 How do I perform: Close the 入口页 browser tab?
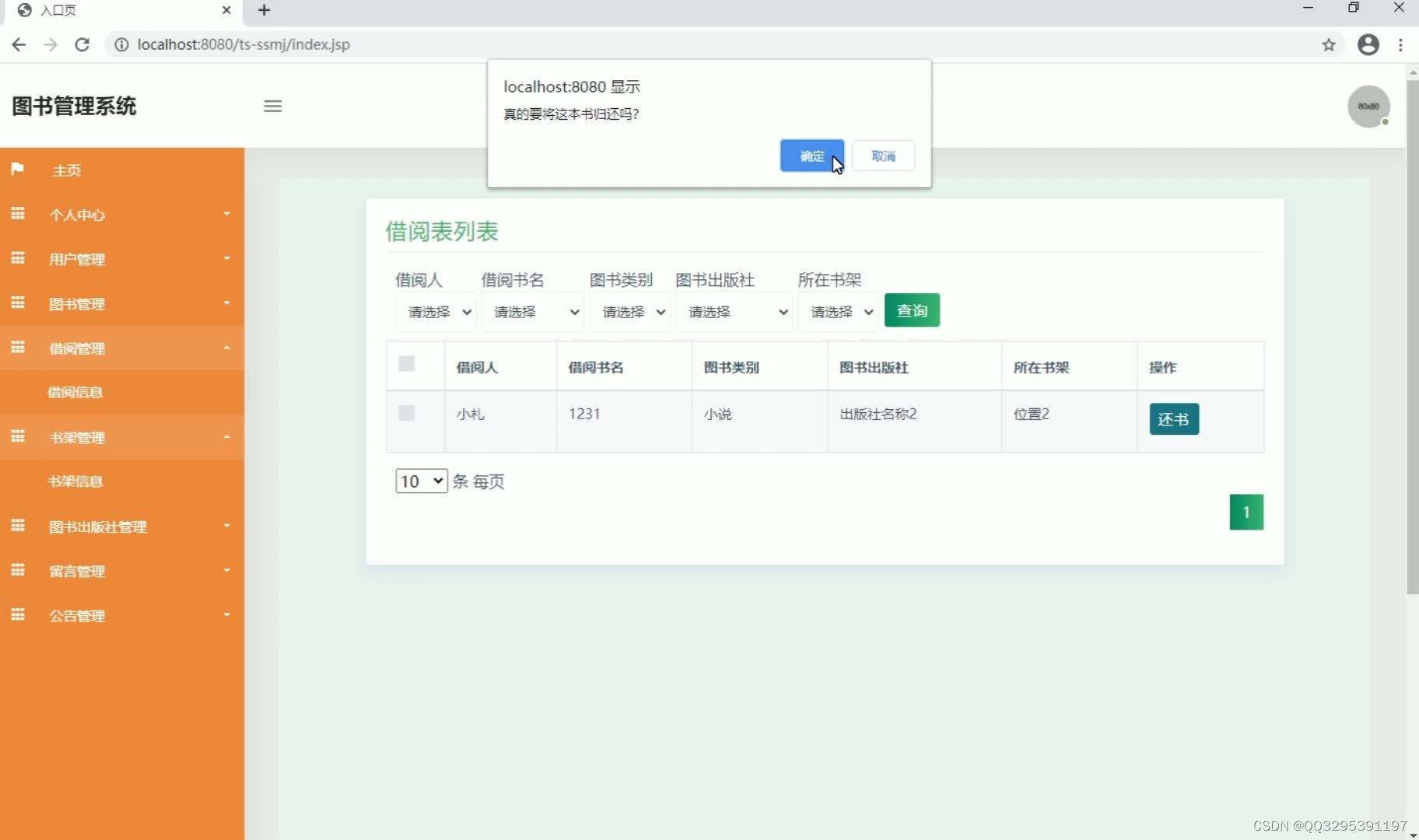click(226, 10)
